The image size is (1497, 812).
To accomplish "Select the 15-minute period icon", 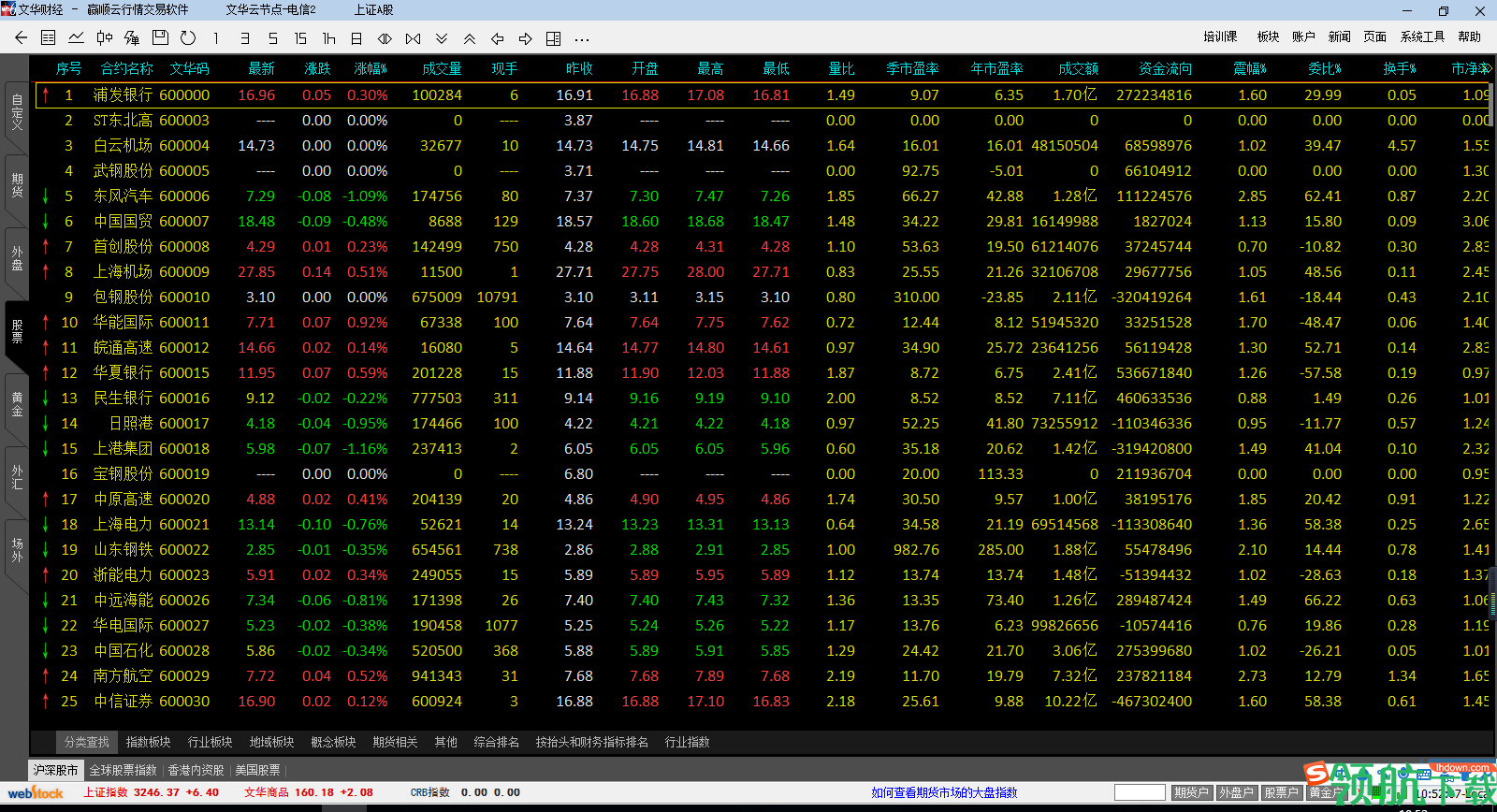I will tap(300, 38).
